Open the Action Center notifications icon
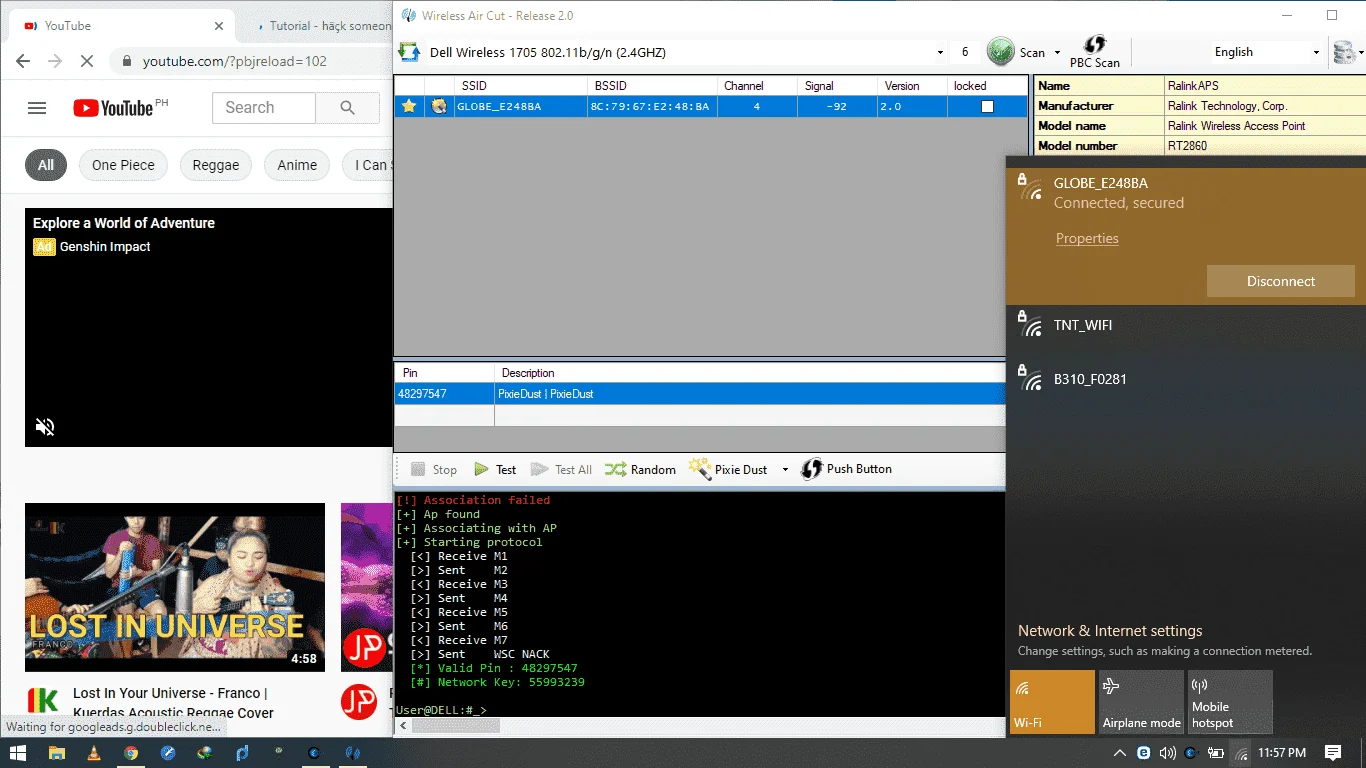 1332,753
